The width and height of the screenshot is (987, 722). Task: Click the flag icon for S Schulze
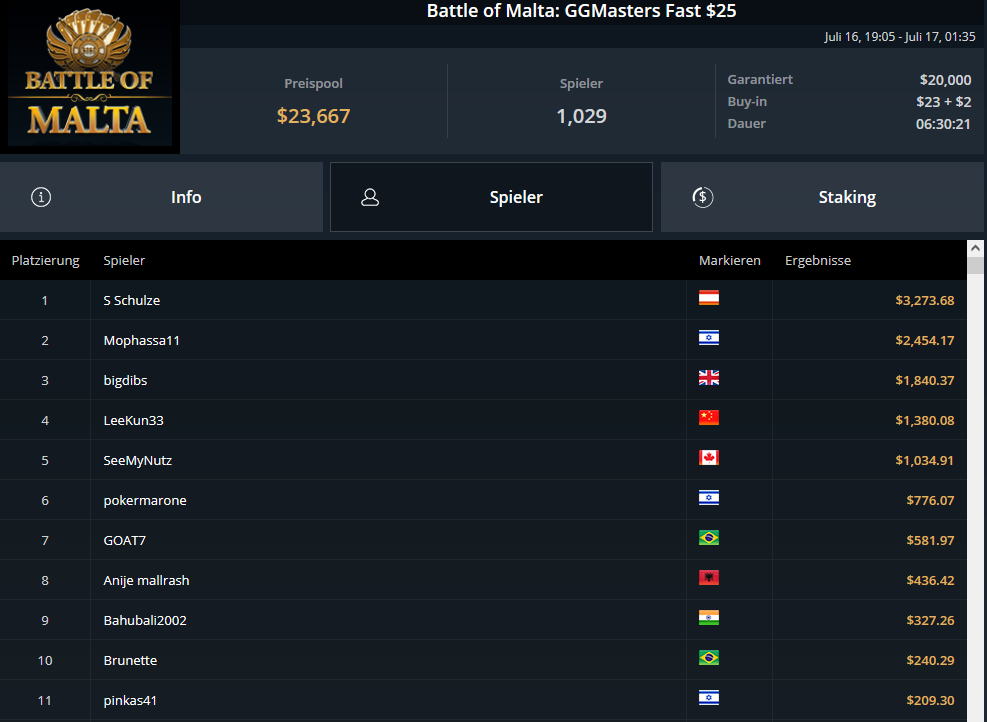click(709, 298)
